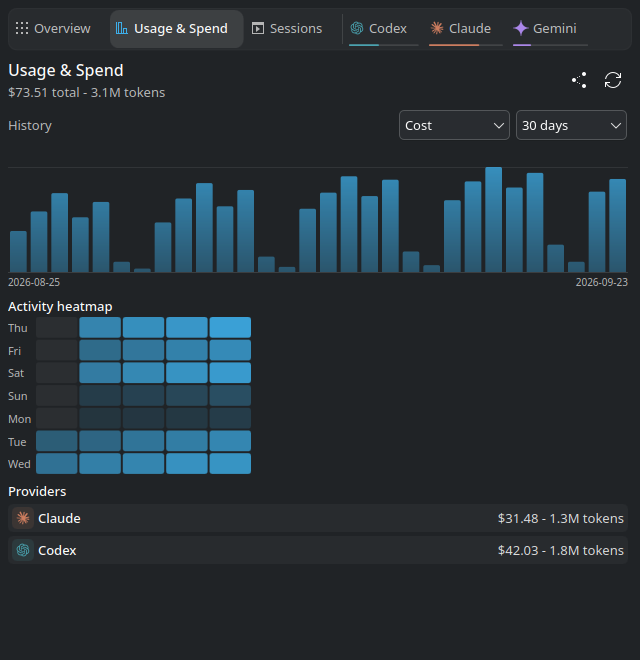640x660 pixels.
Task: Click the 'Thu' heatmap row label
Action: tap(18, 328)
